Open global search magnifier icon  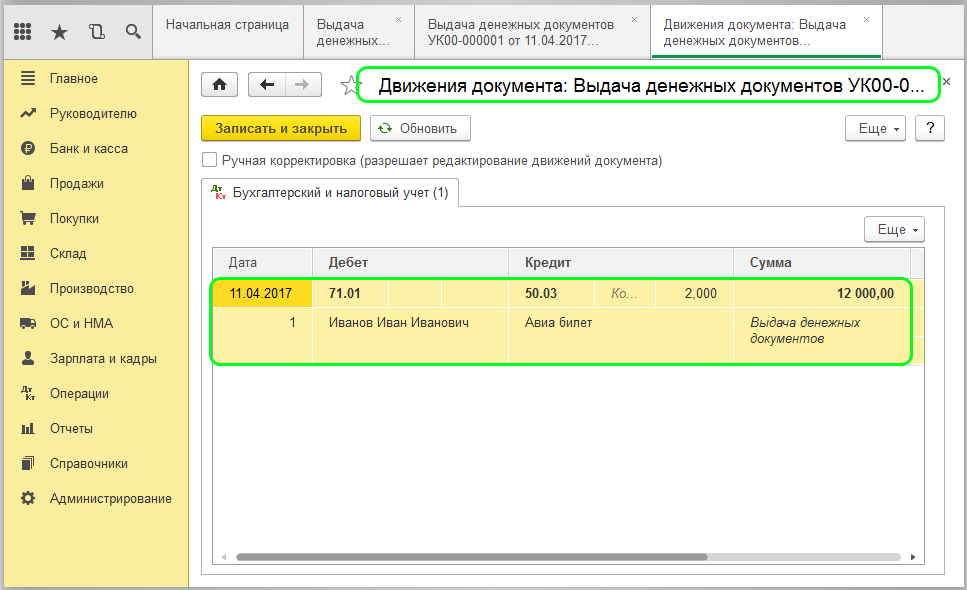point(133,31)
